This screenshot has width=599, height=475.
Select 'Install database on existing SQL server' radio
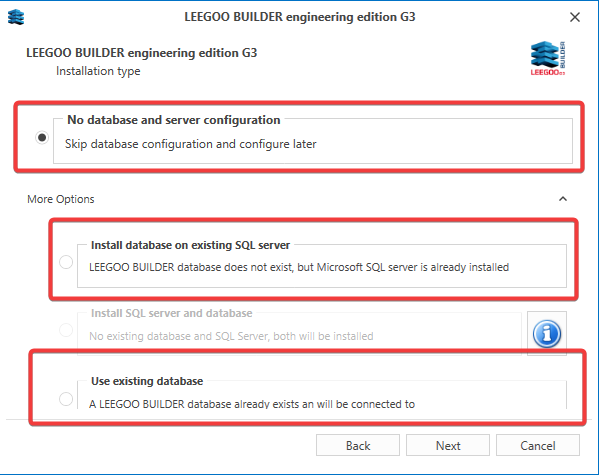(x=66, y=262)
